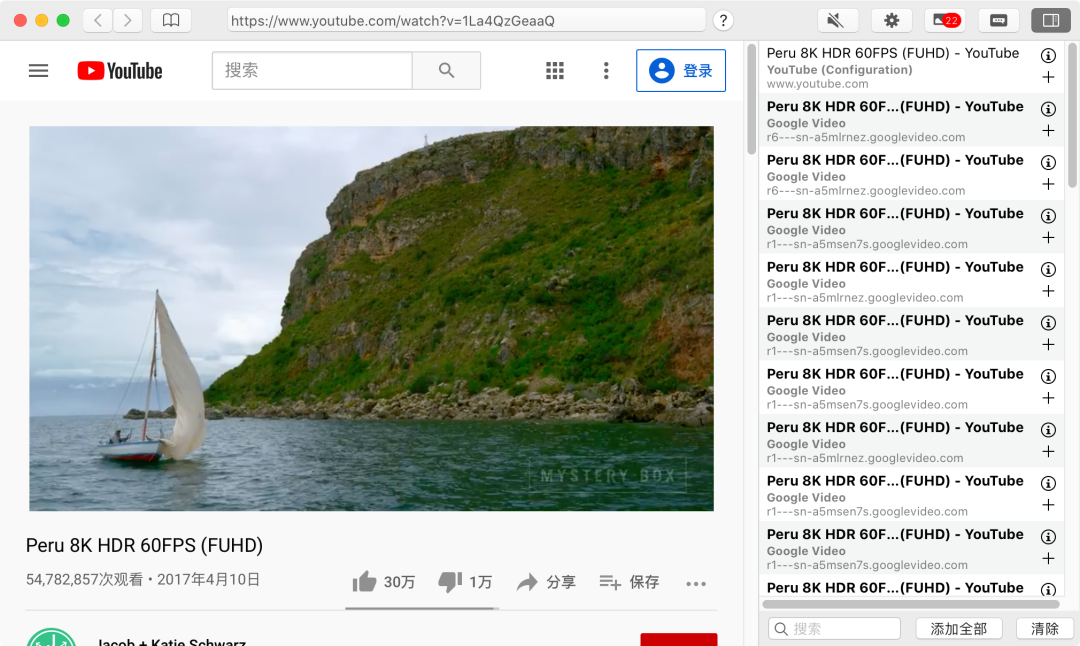Show info for the YouTube (Configuration) item
Screen dimensions: 1080x646
[1048, 56]
